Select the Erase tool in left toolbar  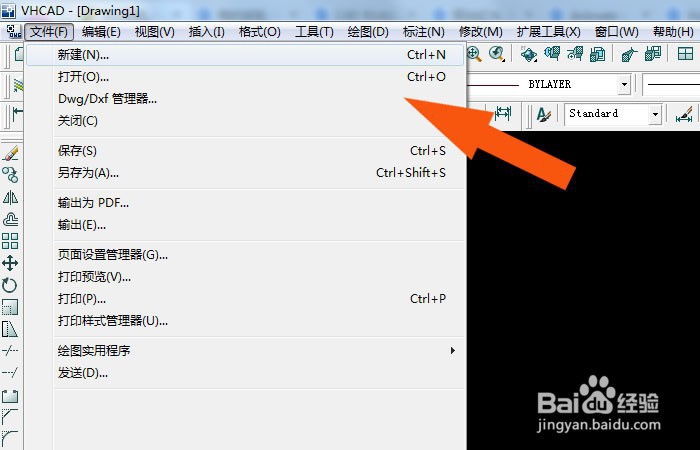tap(10, 153)
